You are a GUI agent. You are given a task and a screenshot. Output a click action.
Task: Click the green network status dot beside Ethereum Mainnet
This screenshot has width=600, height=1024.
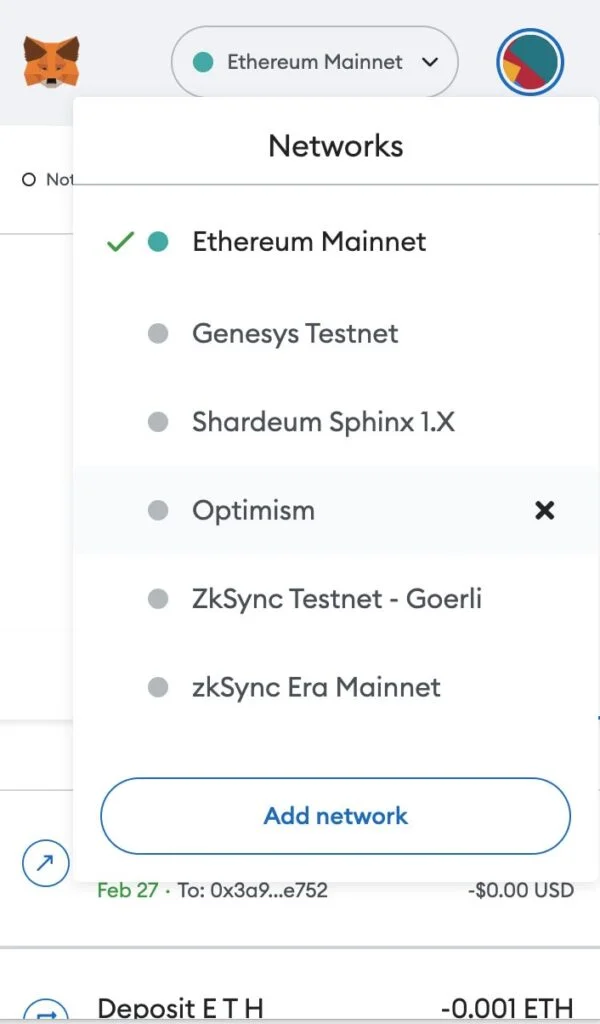pos(203,61)
